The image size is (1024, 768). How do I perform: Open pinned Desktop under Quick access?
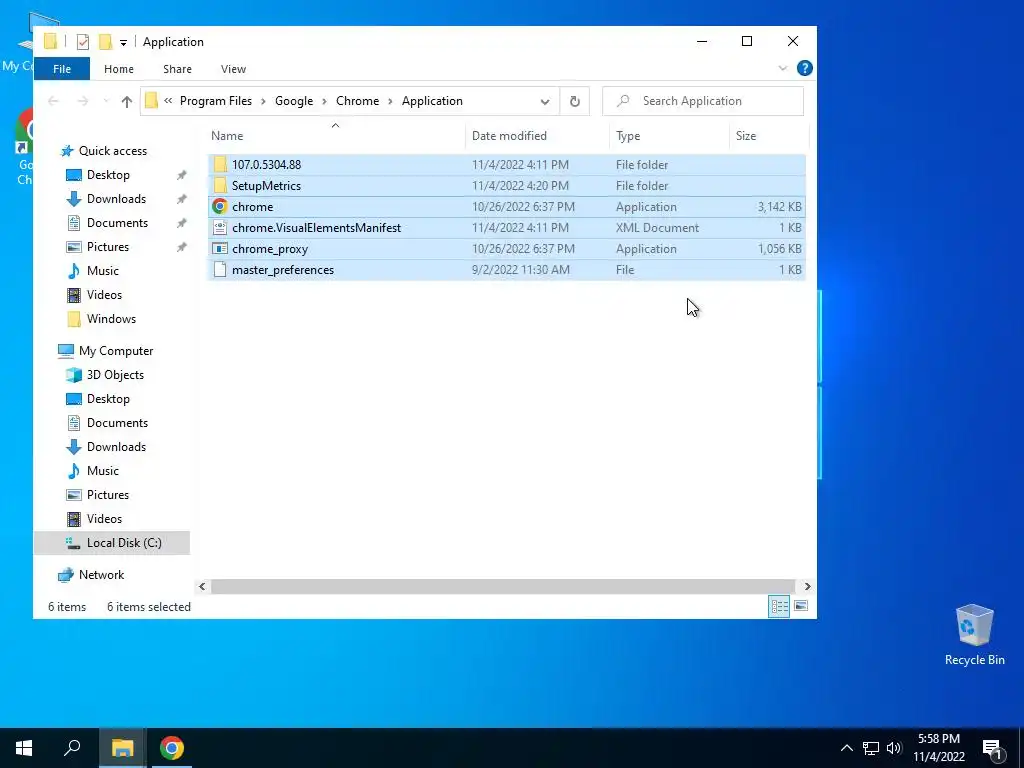108,175
